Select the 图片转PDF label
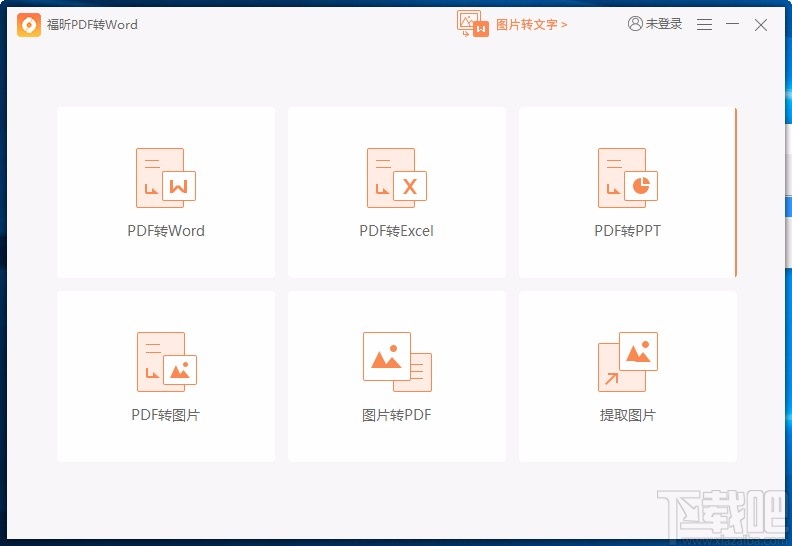The width and height of the screenshot is (792, 546). [397, 415]
